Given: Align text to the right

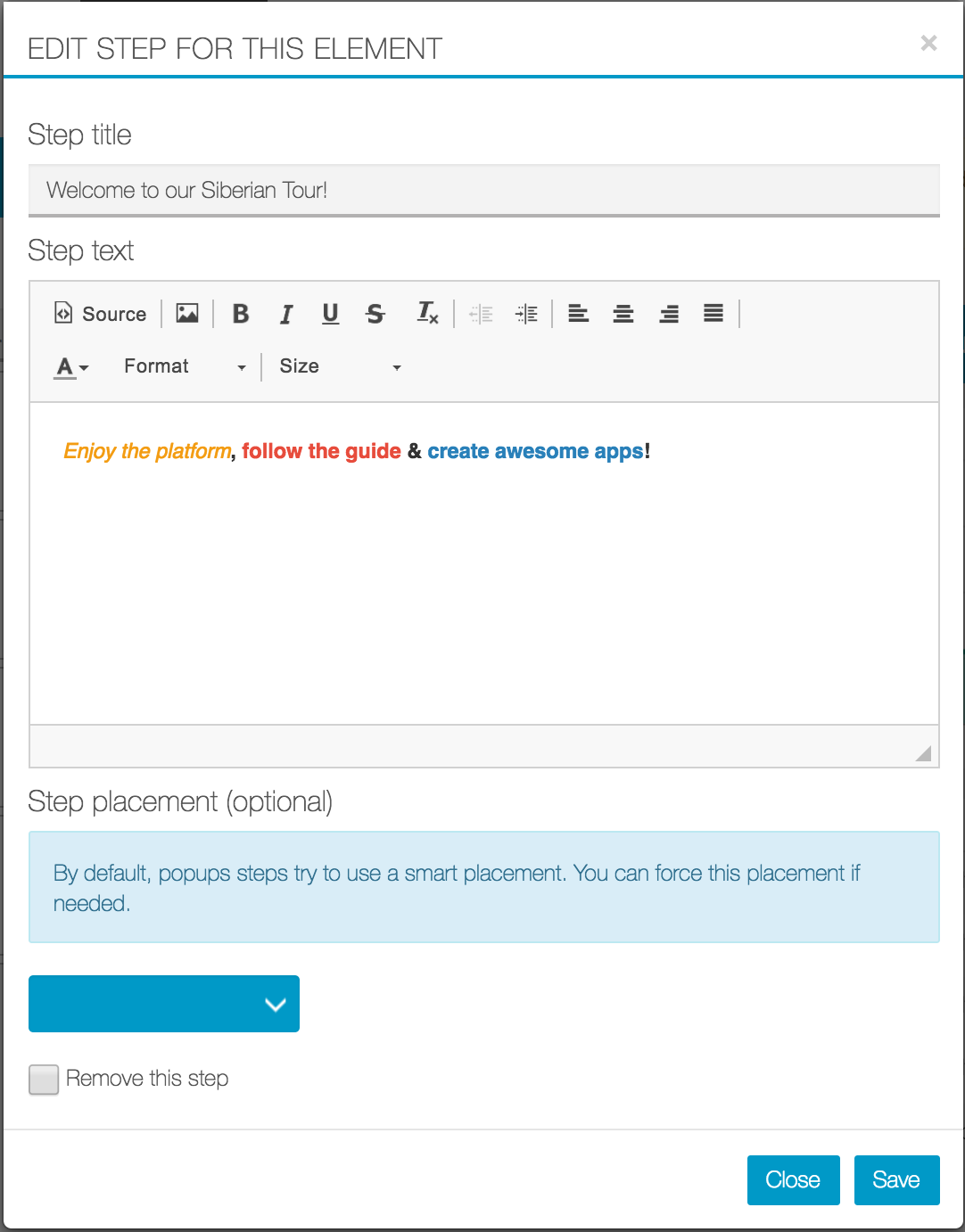Looking at the screenshot, I should [669, 314].
